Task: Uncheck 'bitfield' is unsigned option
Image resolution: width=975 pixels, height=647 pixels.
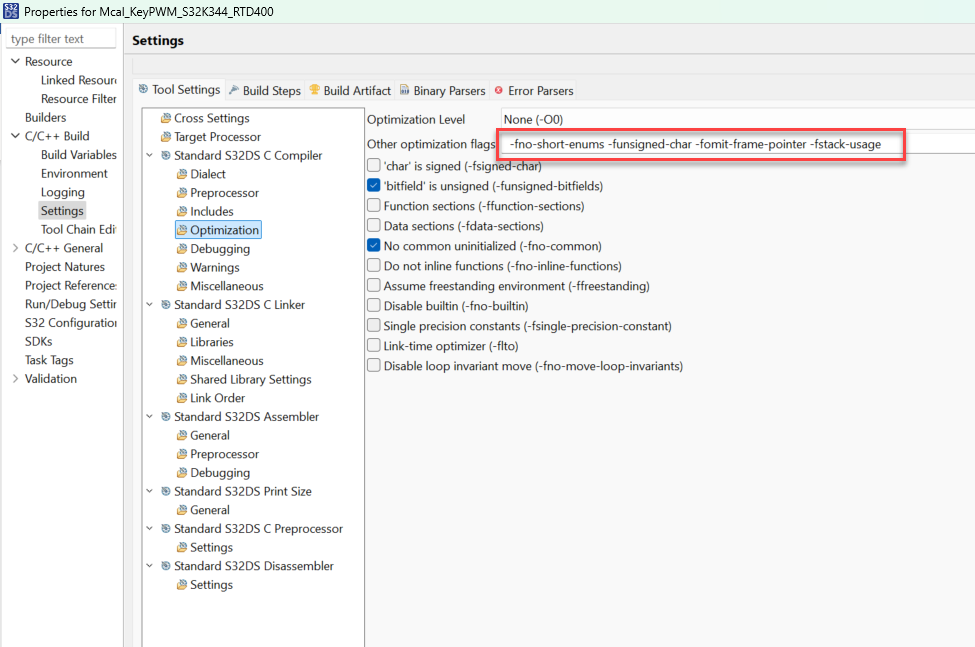Action: pos(374,186)
